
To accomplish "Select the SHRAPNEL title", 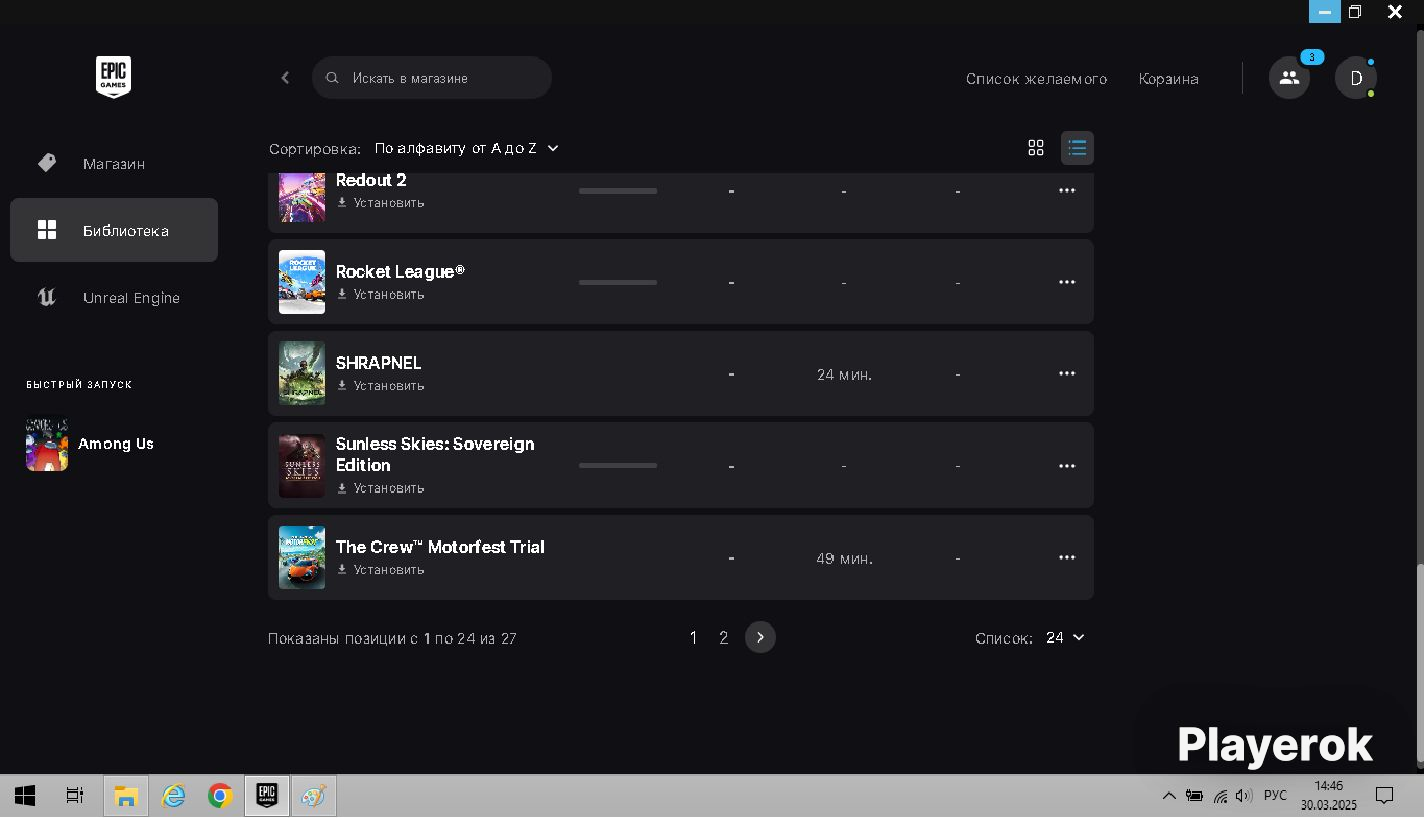I will coord(378,363).
